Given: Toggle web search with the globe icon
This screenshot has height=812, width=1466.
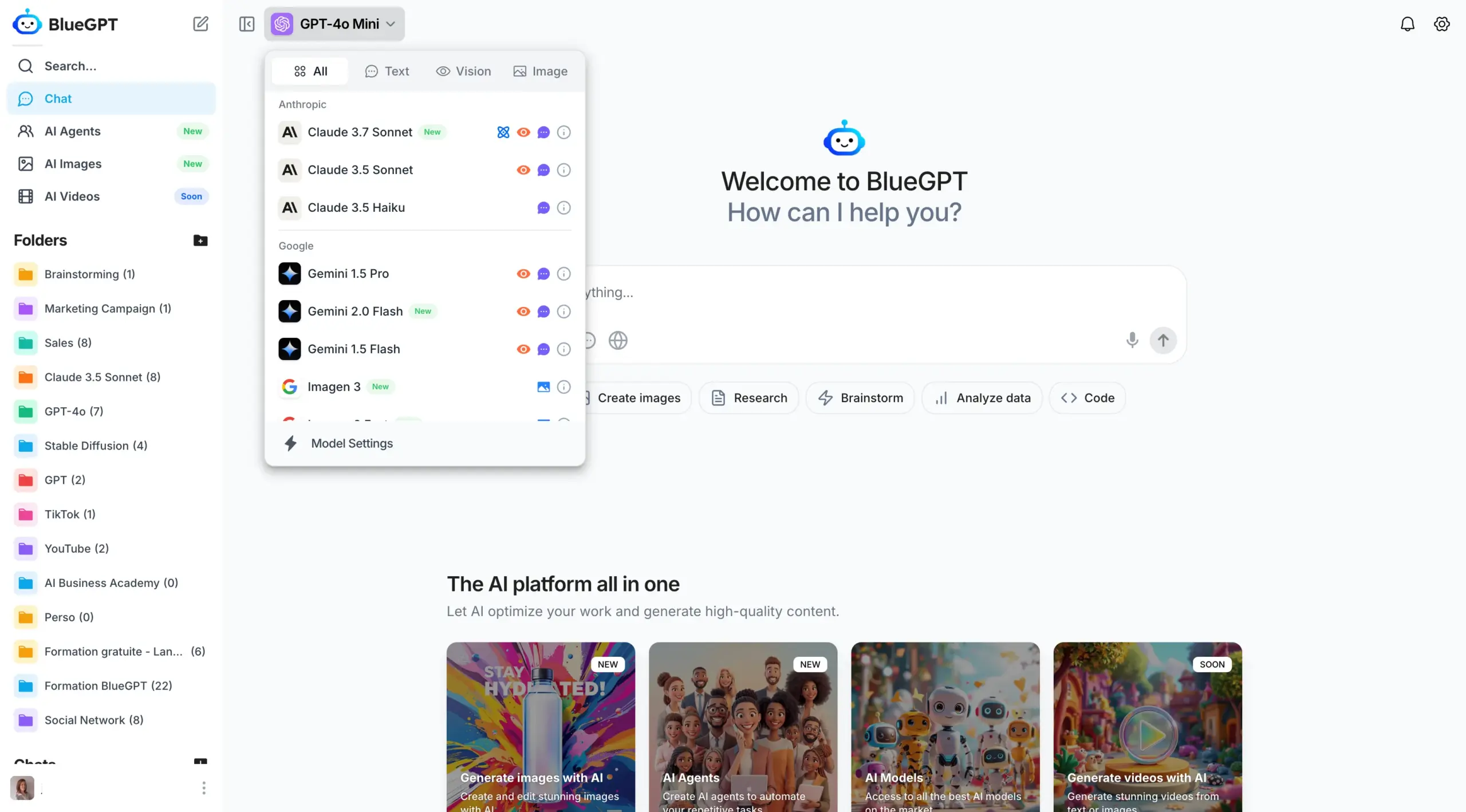Looking at the screenshot, I should click(x=618, y=341).
